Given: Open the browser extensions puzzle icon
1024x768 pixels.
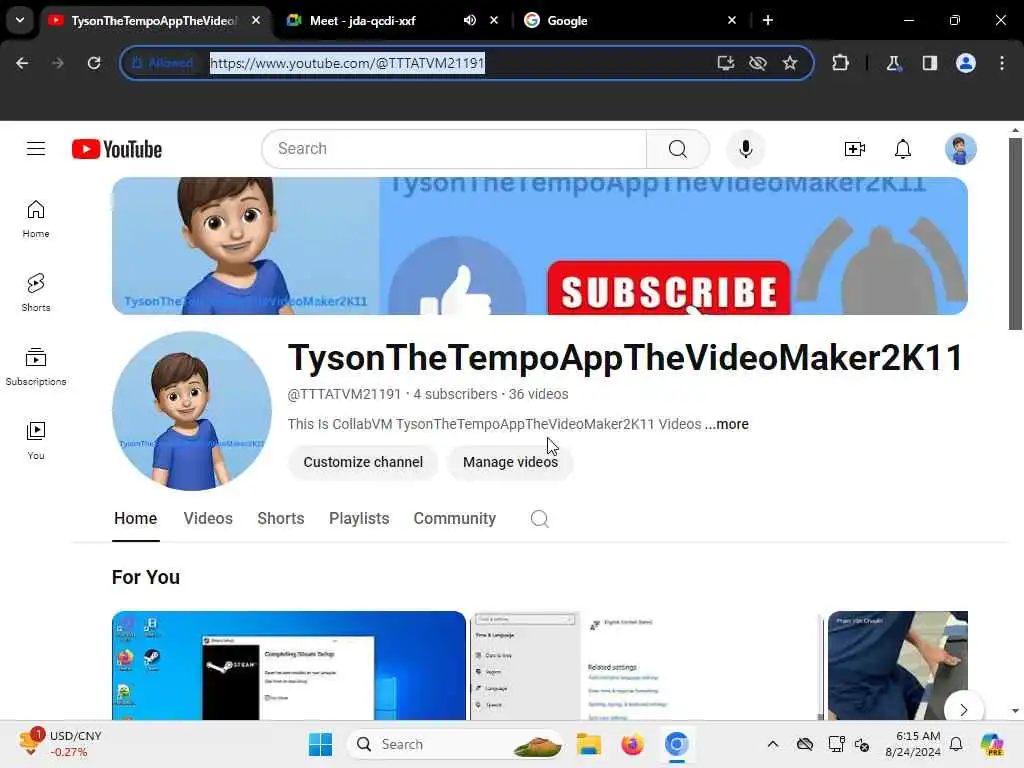Looking at the screenshot, I should [840, 63].
